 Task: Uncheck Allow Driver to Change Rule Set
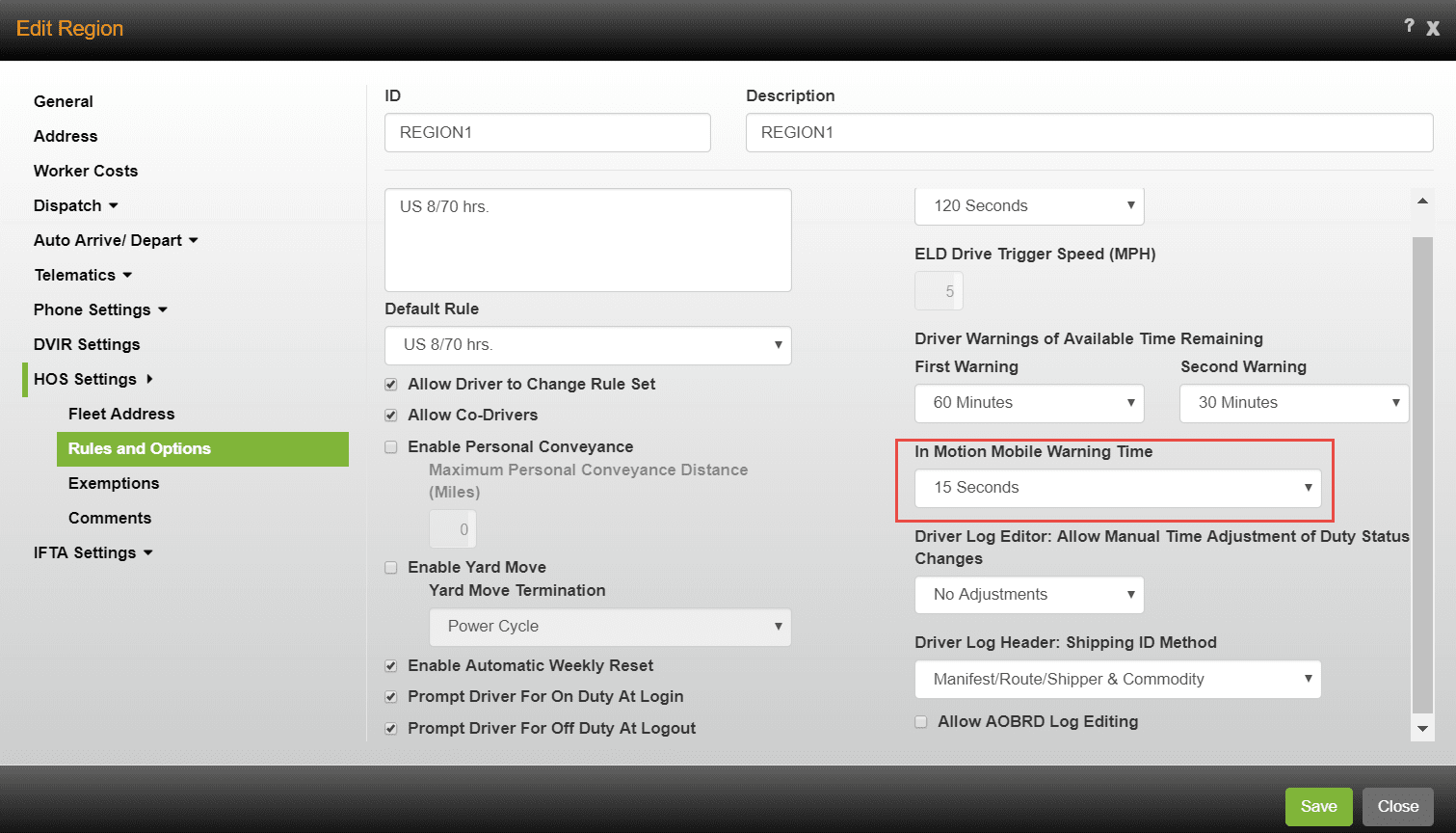coord(391,385)
